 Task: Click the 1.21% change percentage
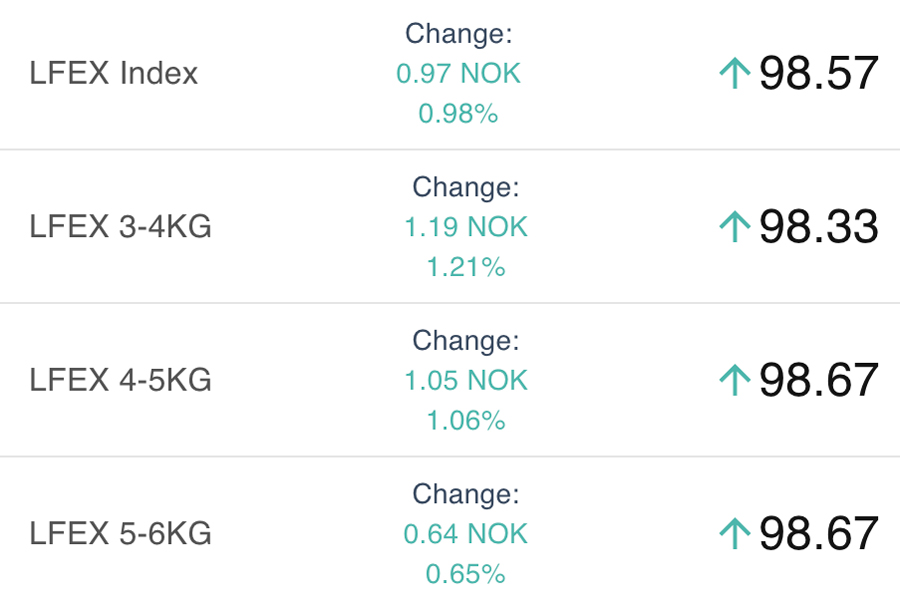[465, 267]
